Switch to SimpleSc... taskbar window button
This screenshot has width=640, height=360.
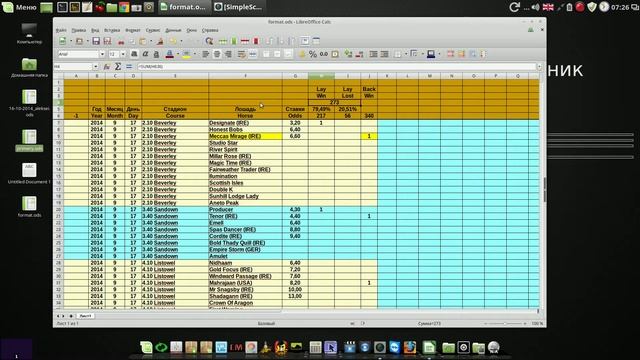tap(238, 7)
